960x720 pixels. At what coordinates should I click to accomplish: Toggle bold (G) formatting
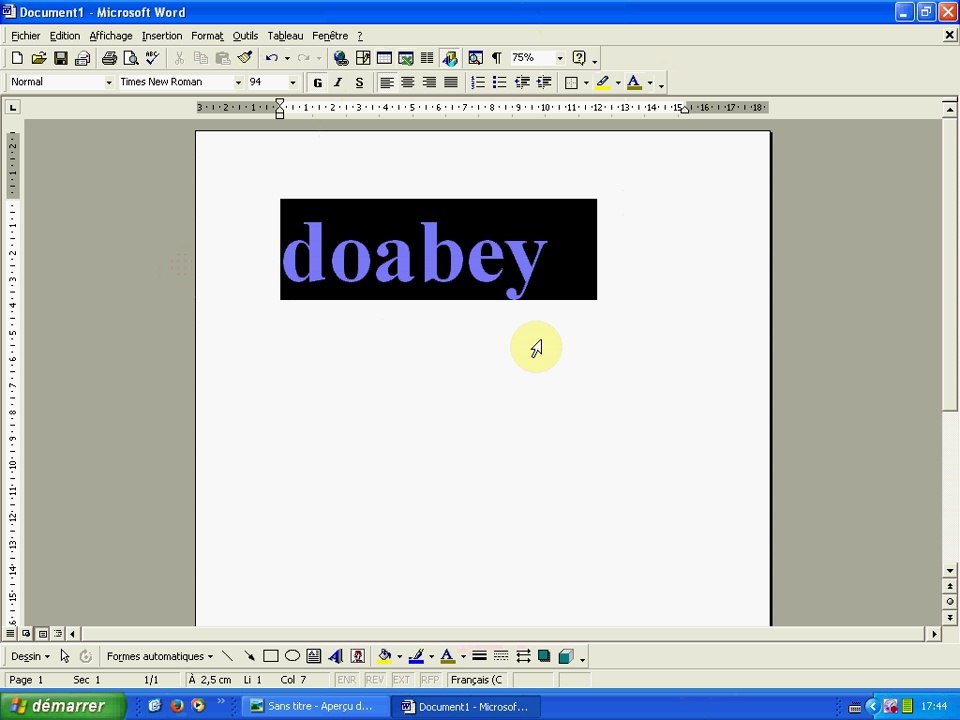pos(317,83)
